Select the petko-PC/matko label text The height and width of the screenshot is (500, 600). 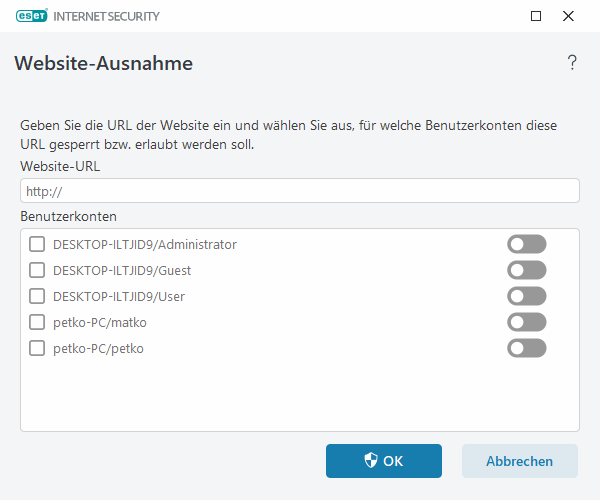100,322
